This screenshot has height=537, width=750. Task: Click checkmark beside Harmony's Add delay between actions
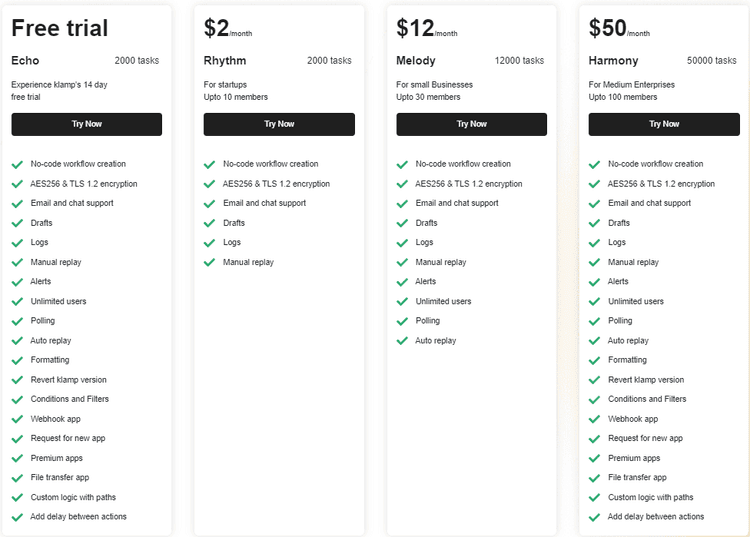[595, 517]
